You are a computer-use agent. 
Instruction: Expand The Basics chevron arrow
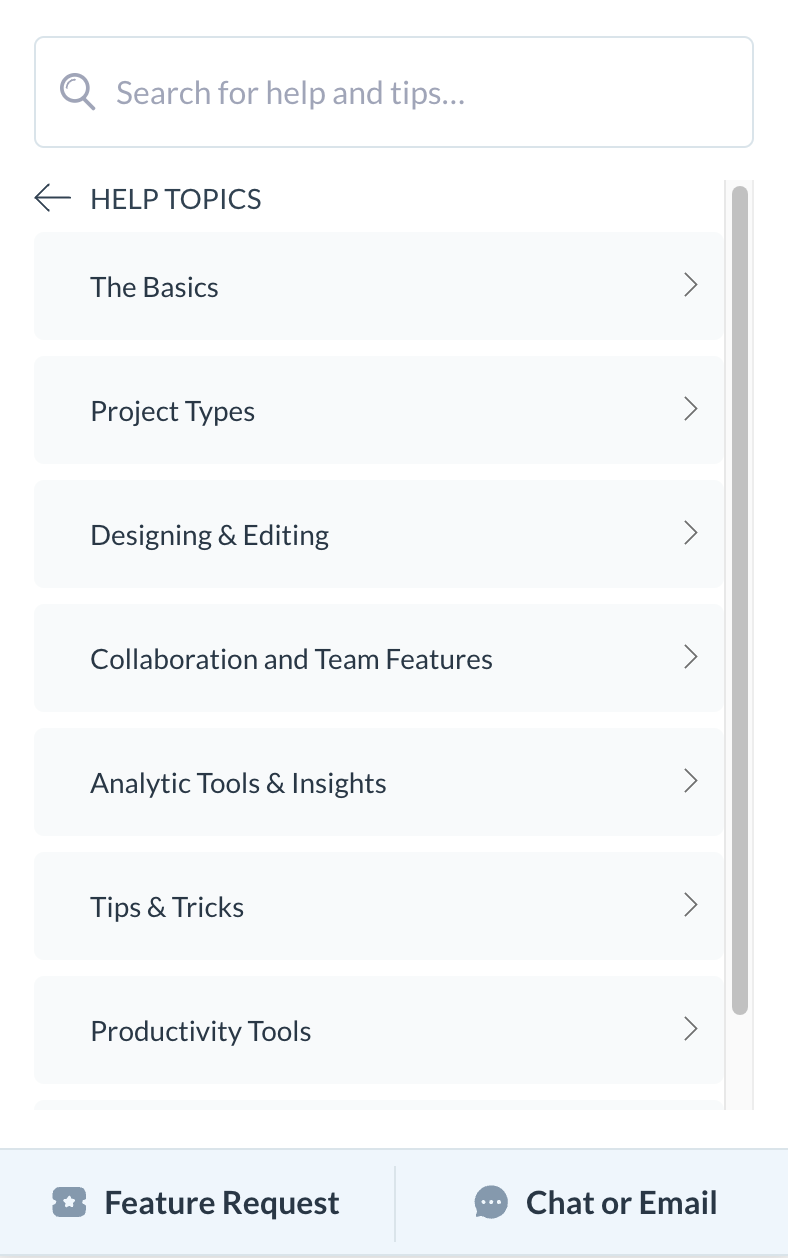point(691,285)
